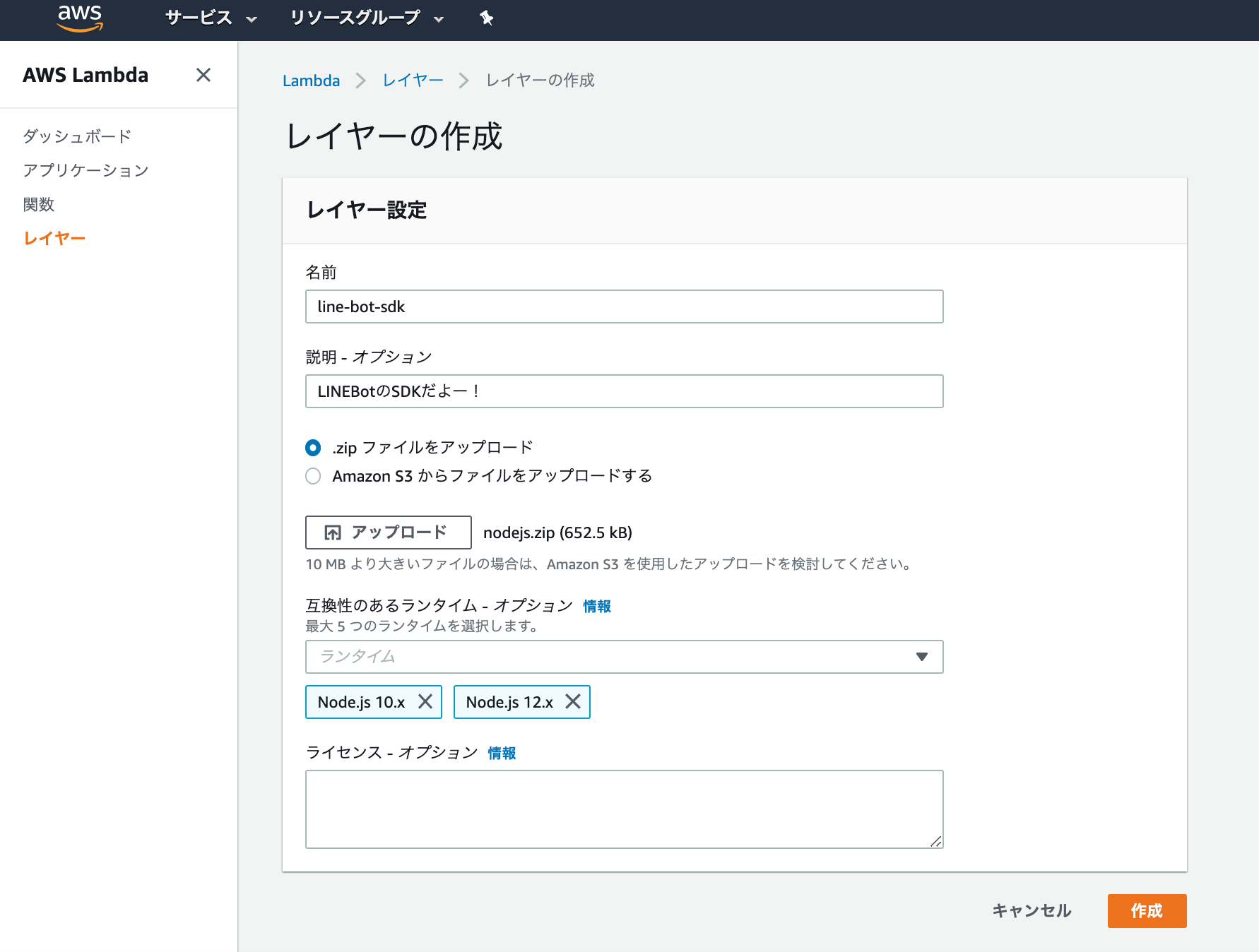Click the AWS logo to go home
Image resolution: width=1259 pixels, height=952 pixels.
pyautogui.click(x=78, y=18)
